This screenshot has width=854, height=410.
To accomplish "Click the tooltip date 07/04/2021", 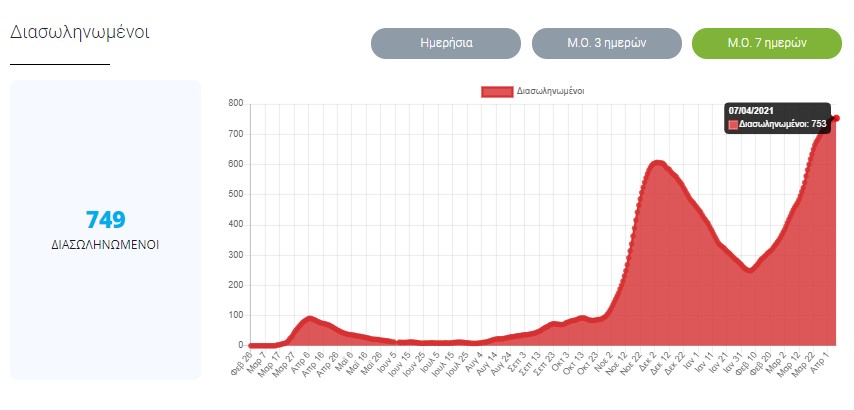I will click(752, 109).
